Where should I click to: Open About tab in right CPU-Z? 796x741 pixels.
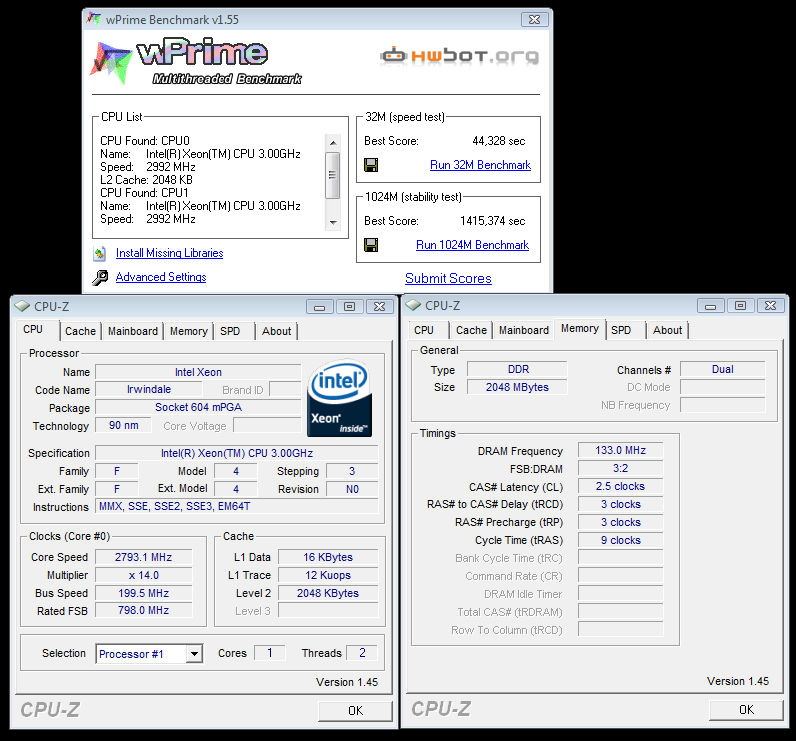coord(667,330)
